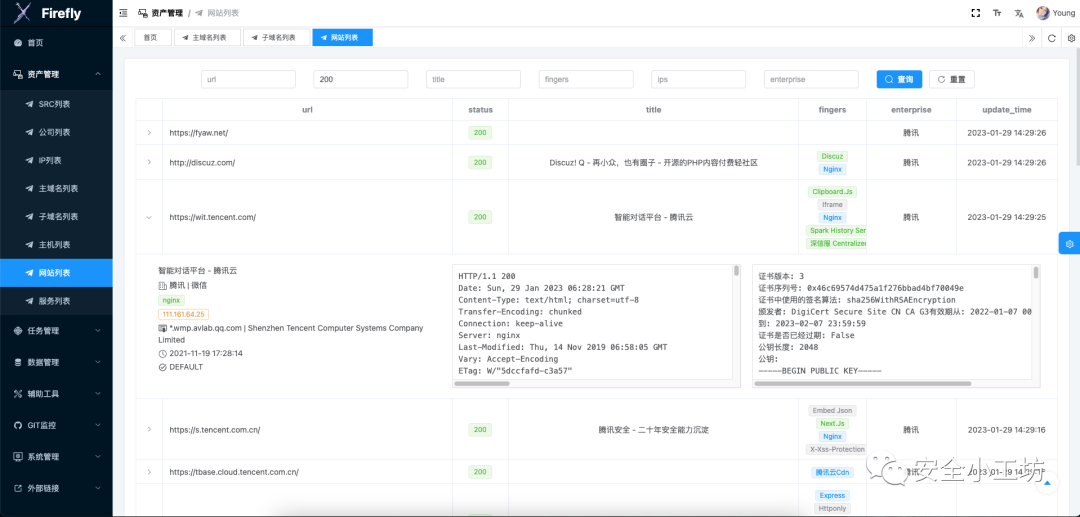Open 主机列表 in the sidebar
1080x517 pixels.
(x=56, y=245)
